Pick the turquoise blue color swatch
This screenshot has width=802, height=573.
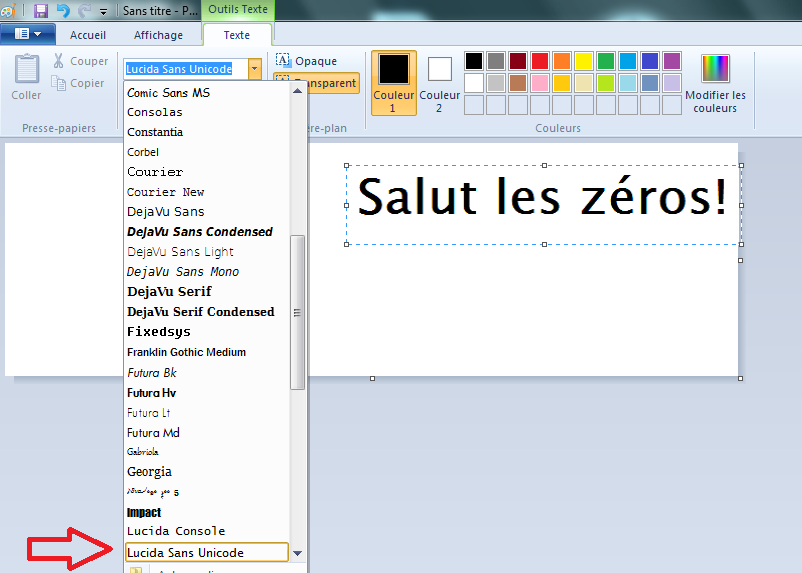point(628,61)
